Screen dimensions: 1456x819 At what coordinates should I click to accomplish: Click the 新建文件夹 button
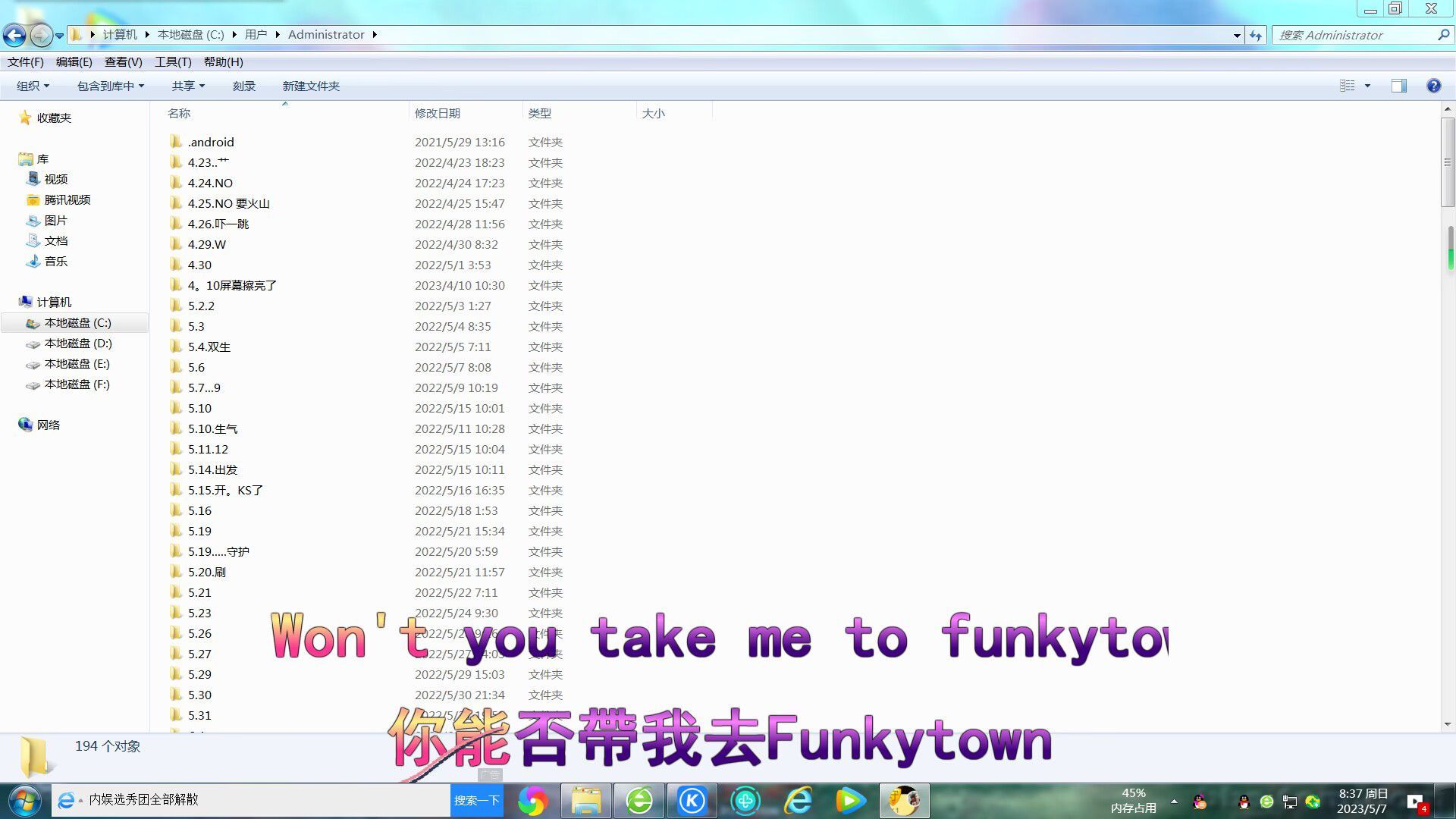pos(311,86)
